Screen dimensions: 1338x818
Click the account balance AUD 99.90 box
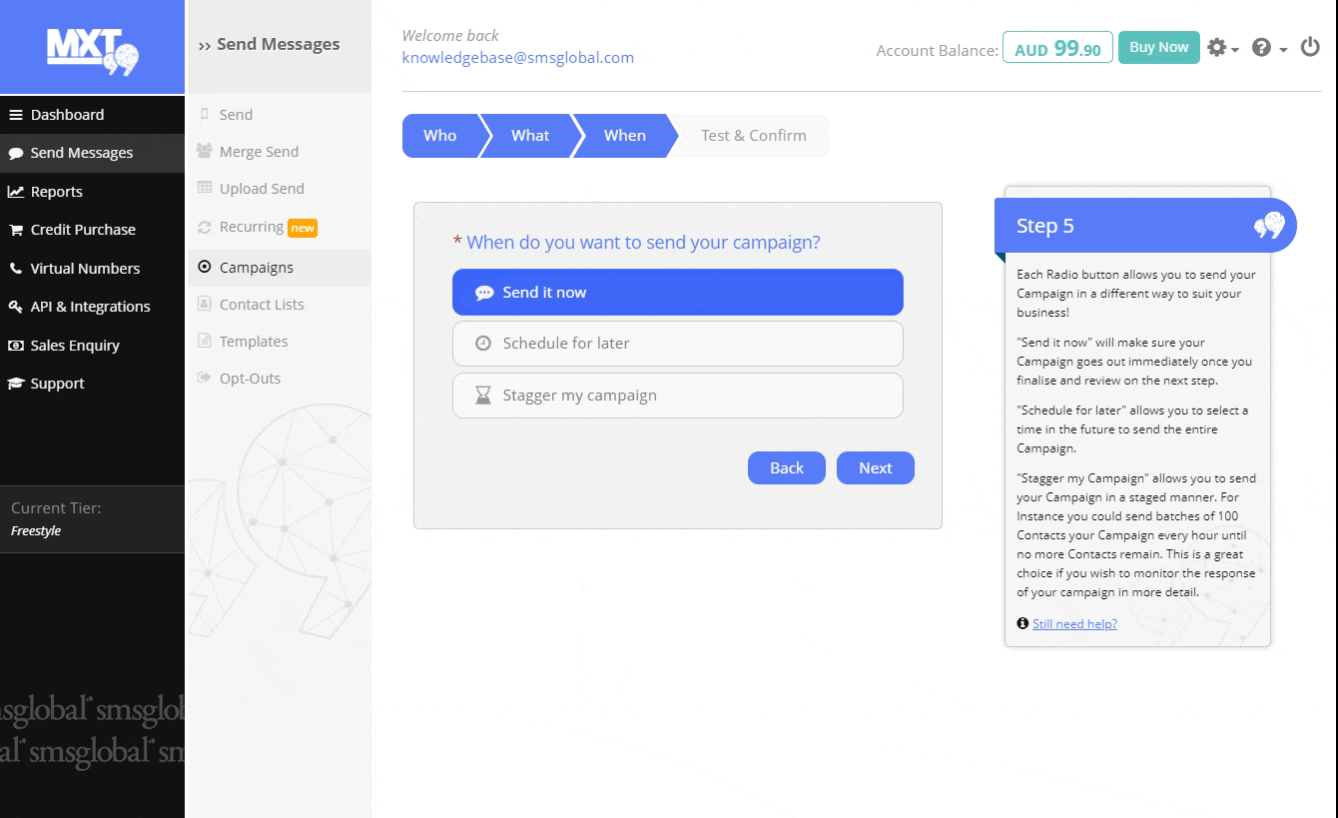[x=1057, y=49]
